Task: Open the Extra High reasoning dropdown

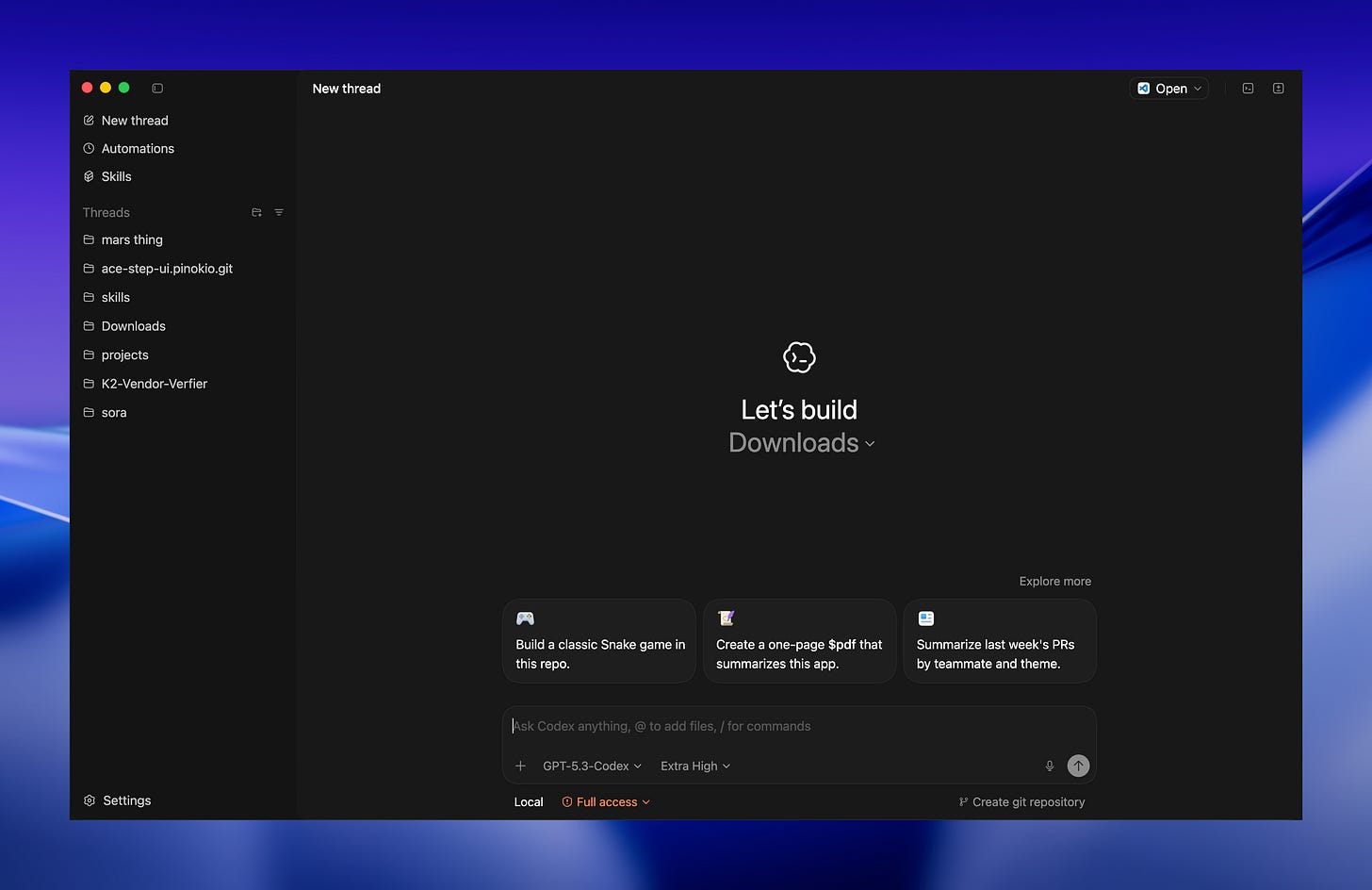Action: point(695,766)
